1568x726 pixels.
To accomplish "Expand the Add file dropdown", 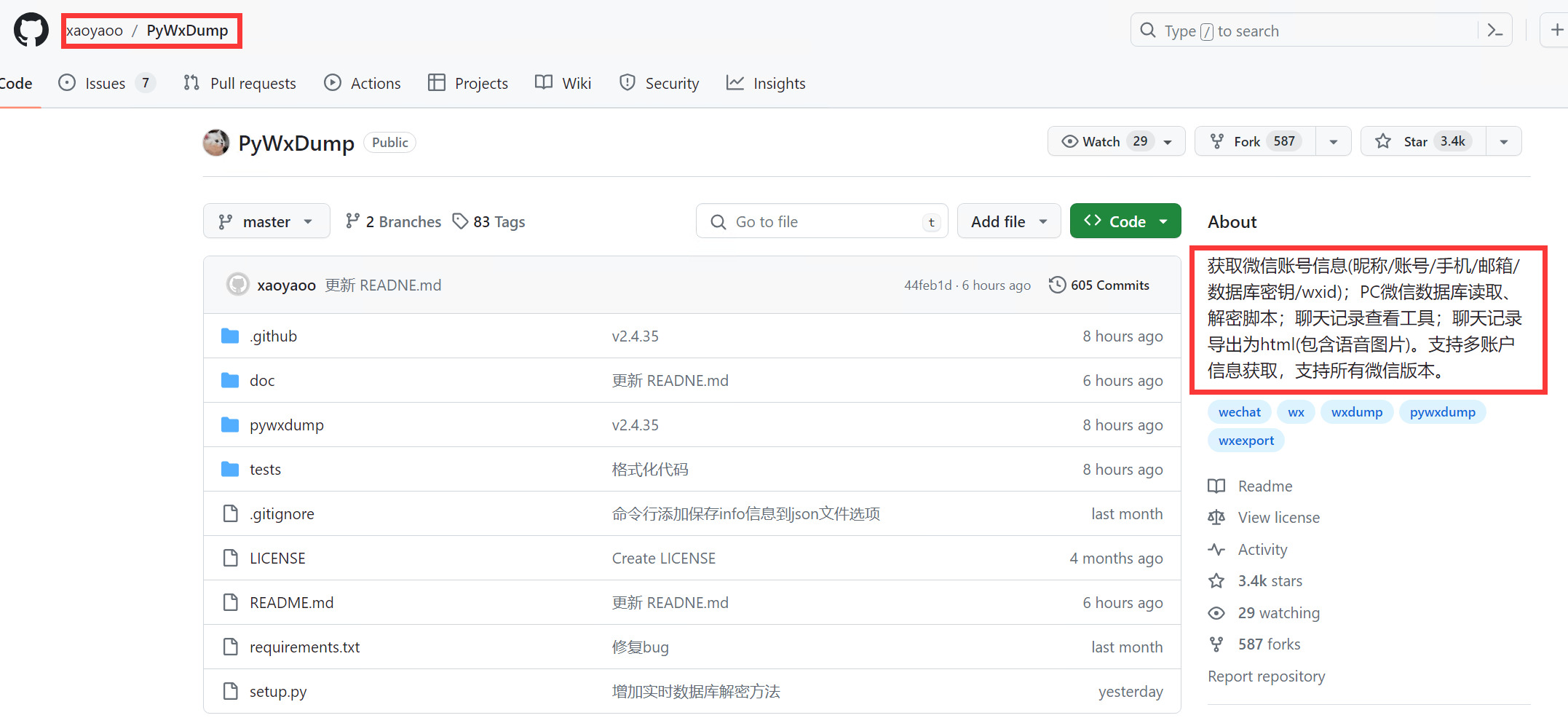I will tap(1009, 221).
